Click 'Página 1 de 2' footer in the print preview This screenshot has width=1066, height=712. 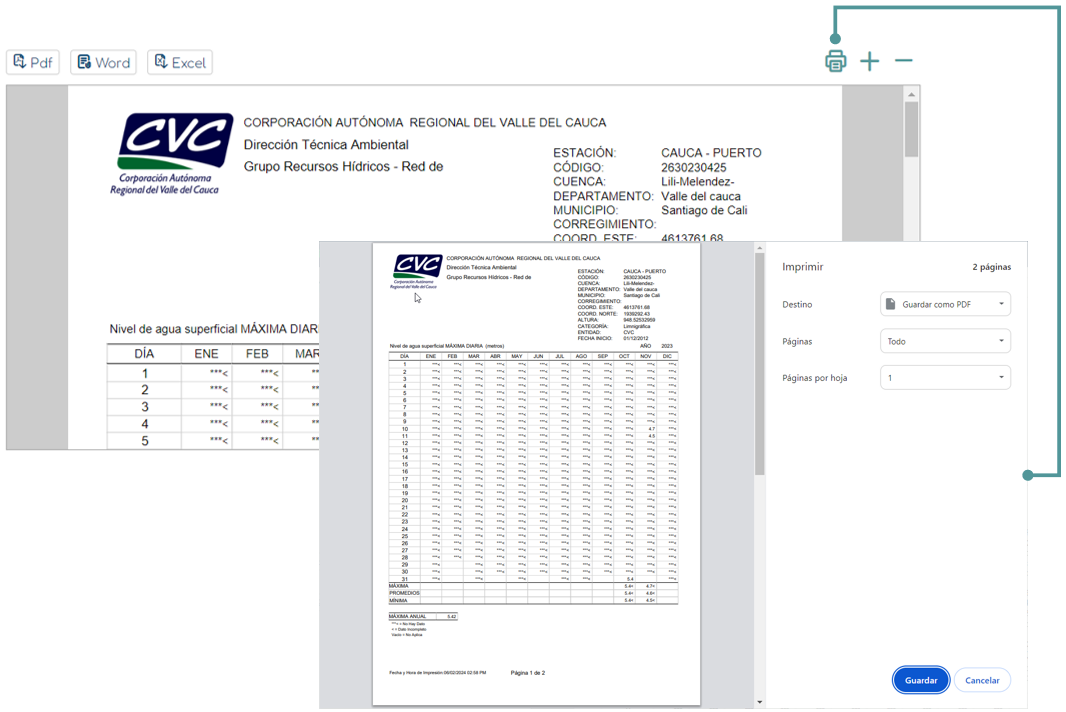[528, 673]
